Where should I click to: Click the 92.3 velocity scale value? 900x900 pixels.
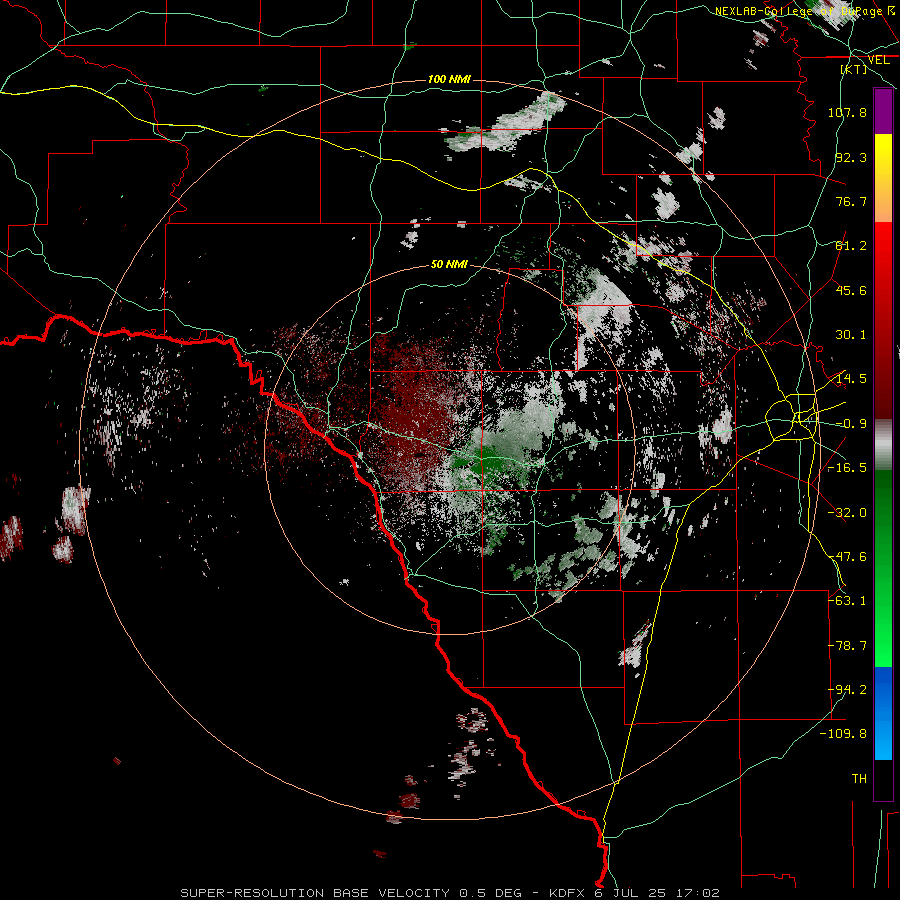click(x=851, y=157)
